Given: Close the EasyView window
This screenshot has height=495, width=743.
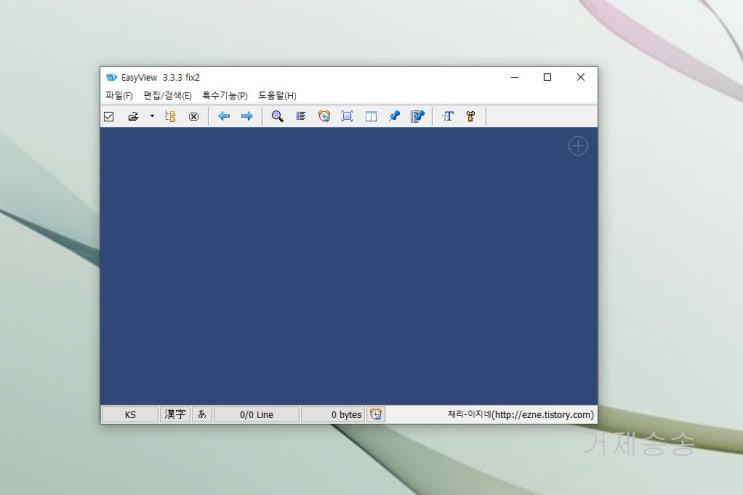Looking at the screenshot, I should click(x=580, y=77).
